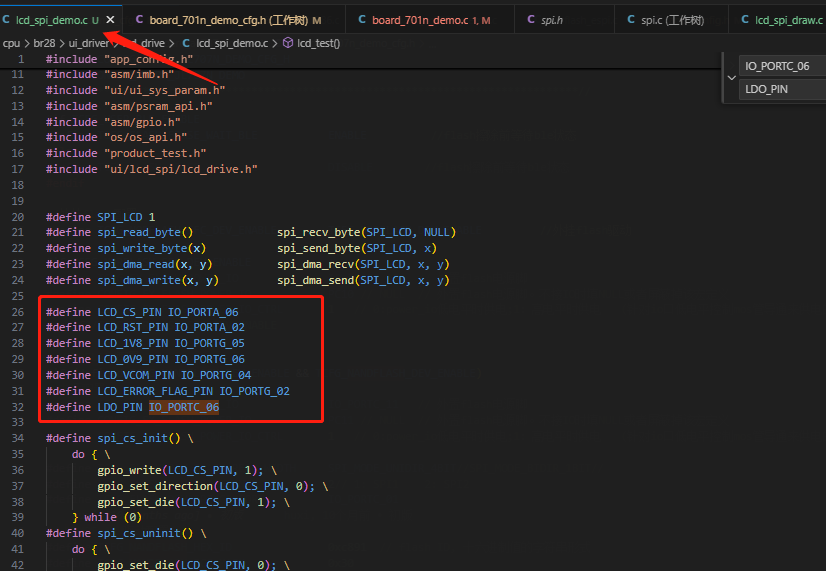Click C icon on spi.h tab

531,19
